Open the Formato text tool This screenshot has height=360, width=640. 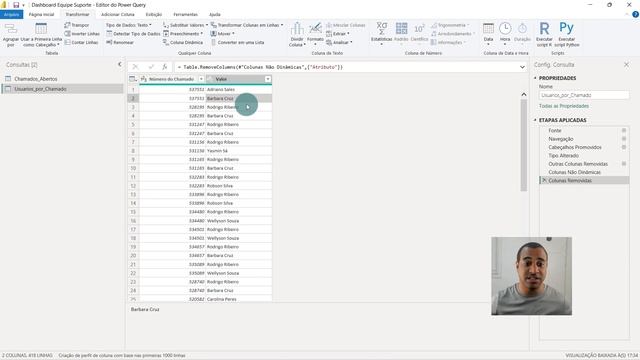[x=315, y=33]
